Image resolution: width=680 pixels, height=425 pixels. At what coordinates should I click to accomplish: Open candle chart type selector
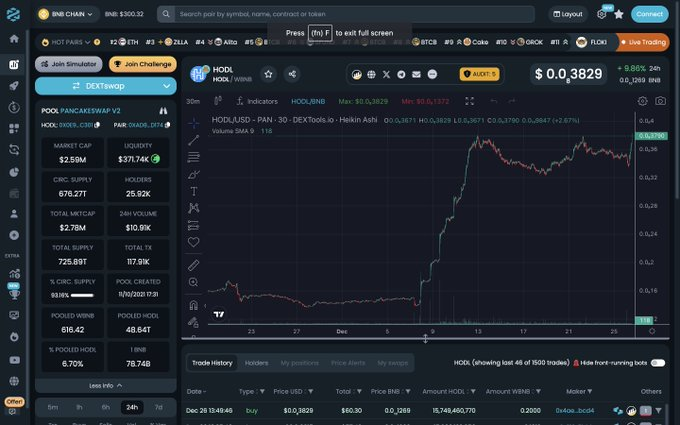pyautogui.click(x=218, y=101)
